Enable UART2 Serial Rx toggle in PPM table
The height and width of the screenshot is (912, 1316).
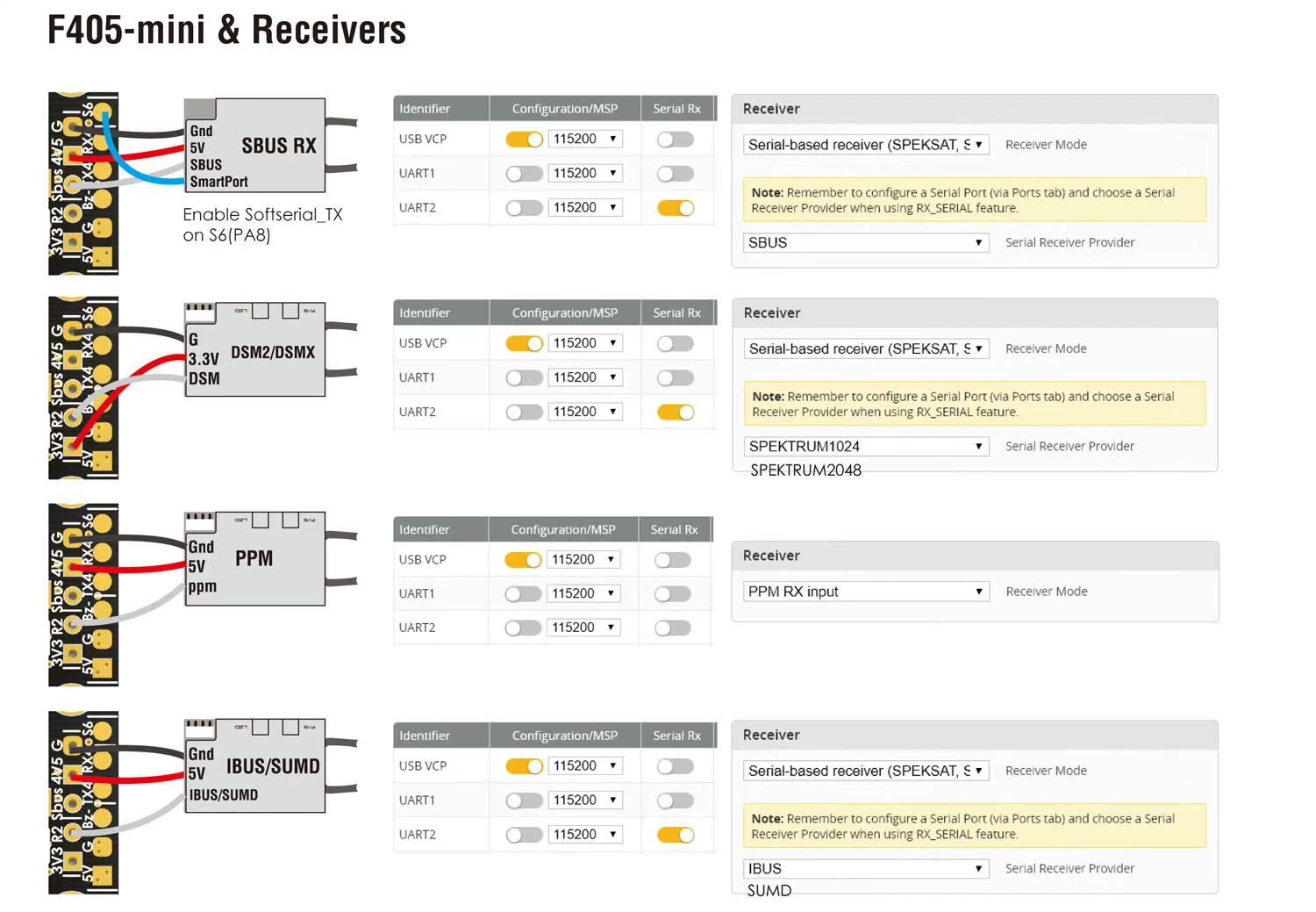click(673, 628)
